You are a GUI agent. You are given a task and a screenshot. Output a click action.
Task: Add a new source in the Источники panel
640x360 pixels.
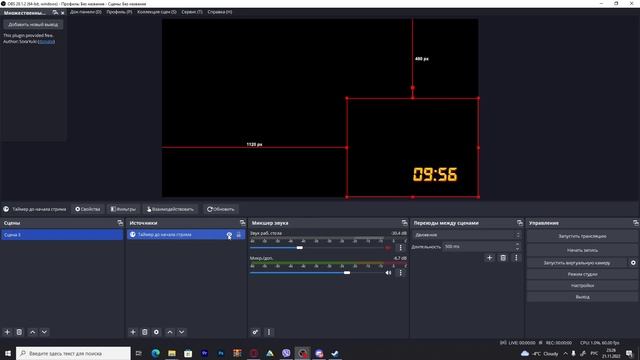(133, 332)
